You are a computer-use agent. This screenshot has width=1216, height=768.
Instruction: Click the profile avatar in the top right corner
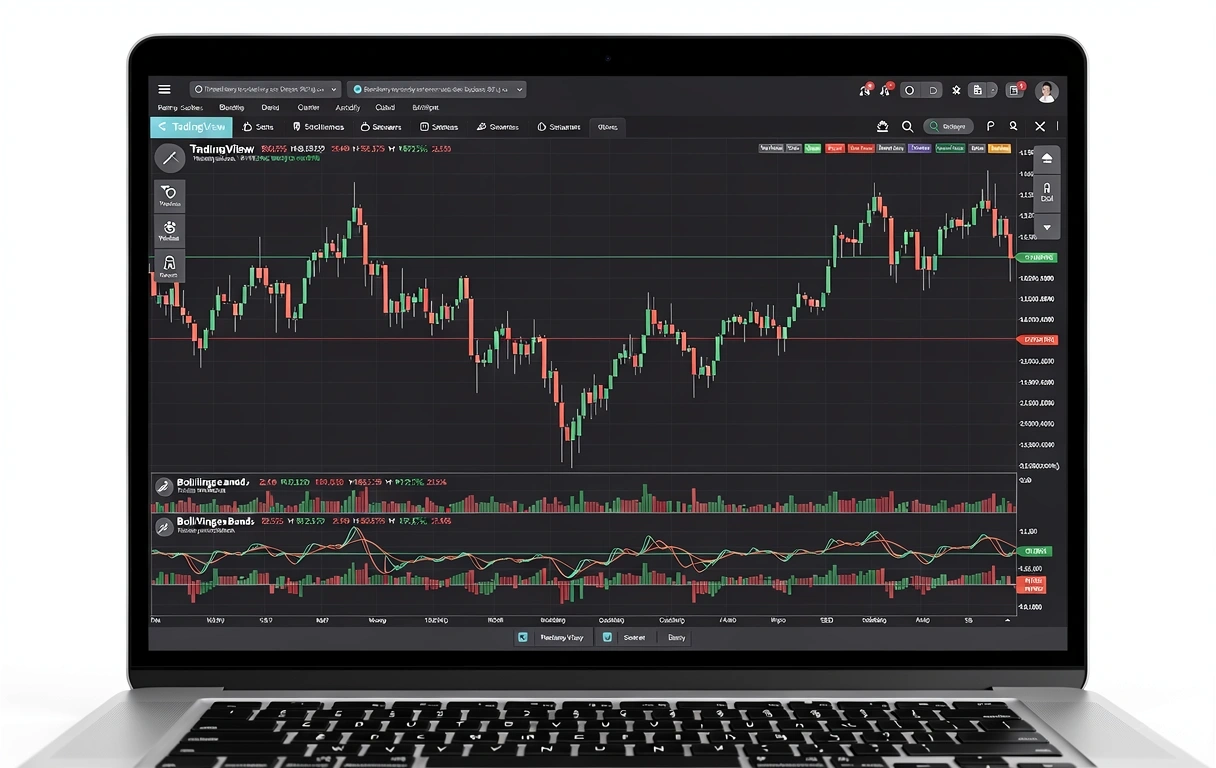[1046, 91]
